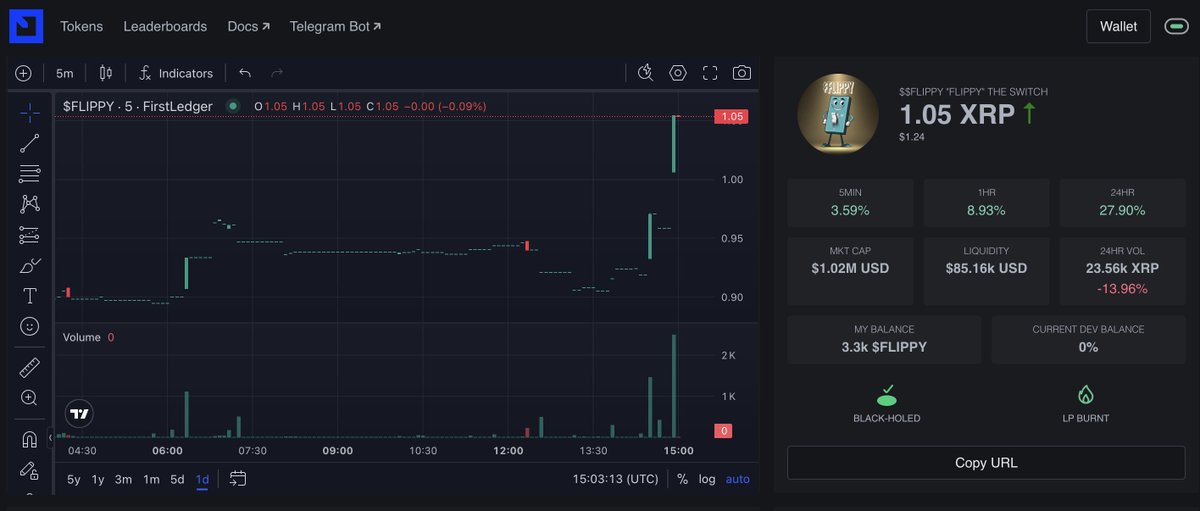This screenshot has width=1200, height=511.
Task: Click the green up arrow next to price
Action: pos(1028,113)
